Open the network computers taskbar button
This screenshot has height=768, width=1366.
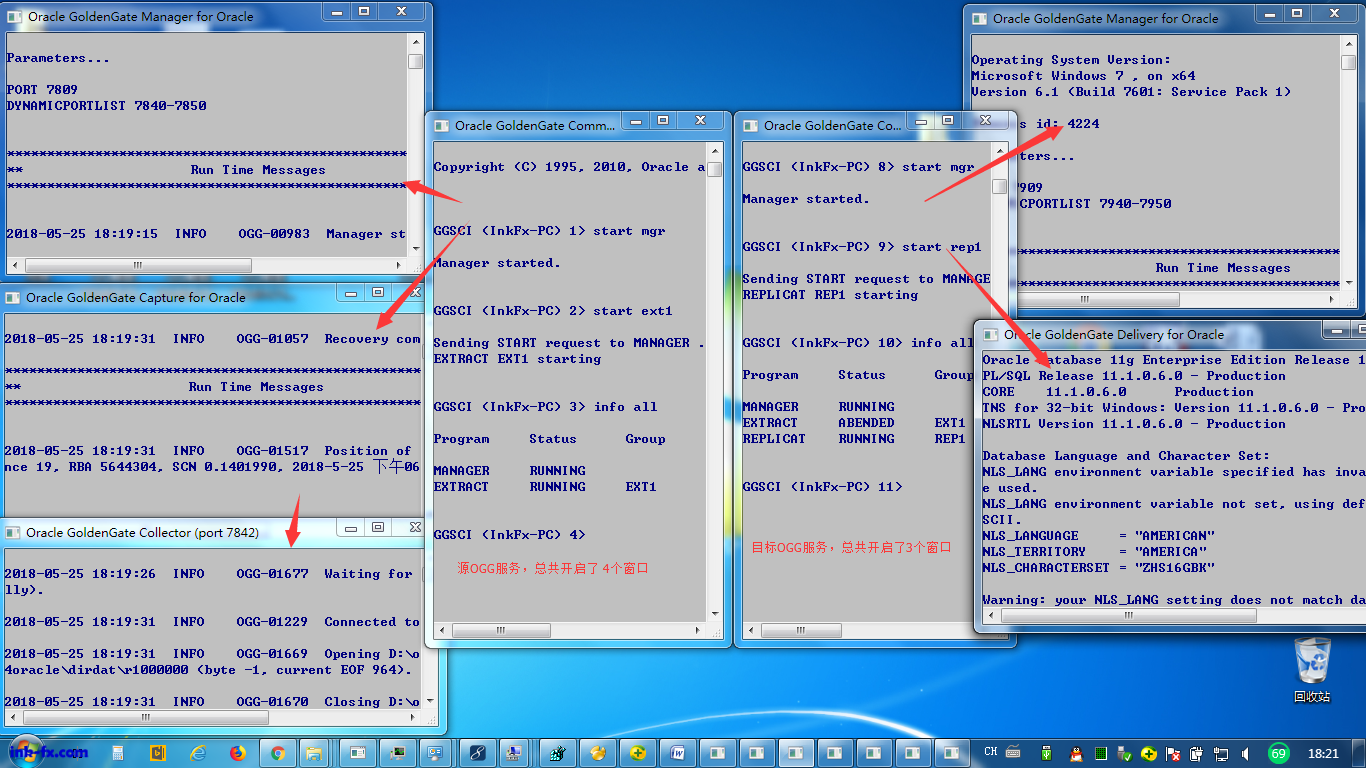(x=513, y=753)
